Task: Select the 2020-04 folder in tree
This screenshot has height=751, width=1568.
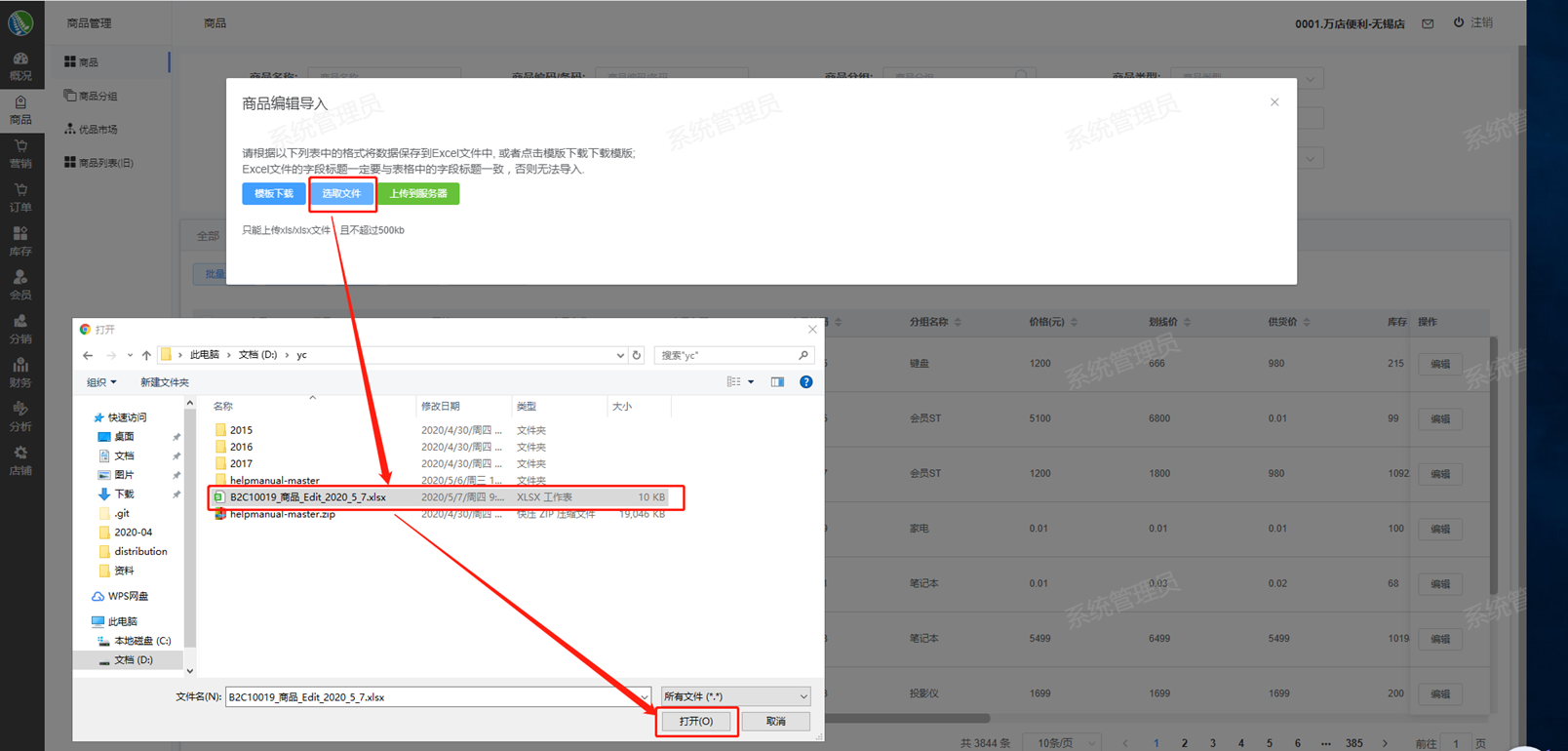Action: pos(126,533)
